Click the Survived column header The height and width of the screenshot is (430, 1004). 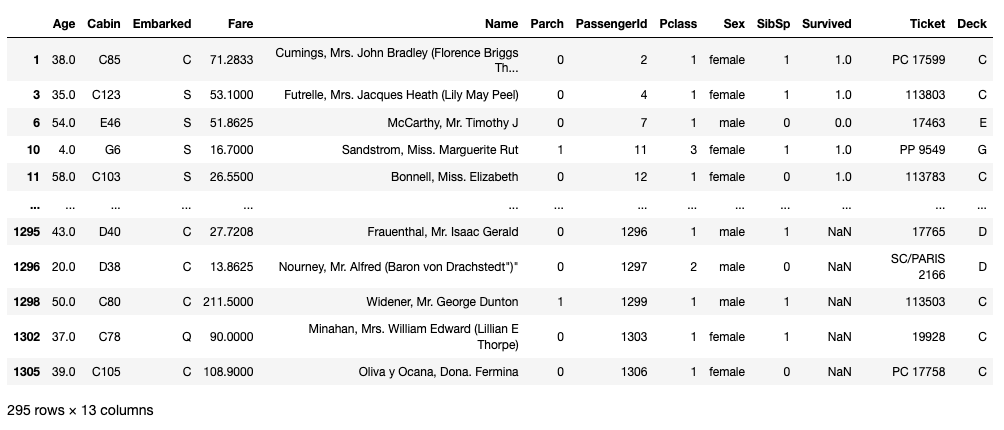pos(827,24)
